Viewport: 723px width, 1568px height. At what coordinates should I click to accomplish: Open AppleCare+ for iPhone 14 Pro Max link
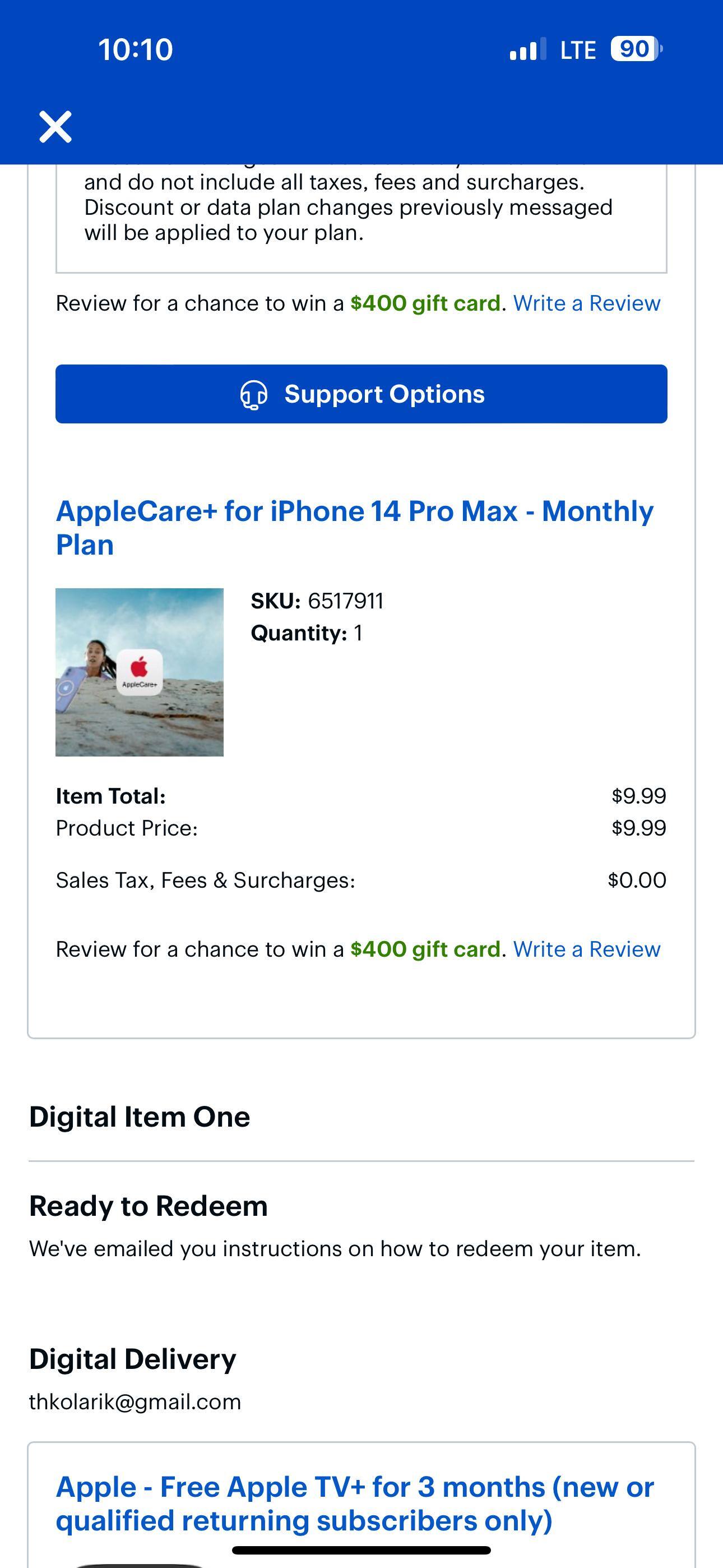coord(354,527)
